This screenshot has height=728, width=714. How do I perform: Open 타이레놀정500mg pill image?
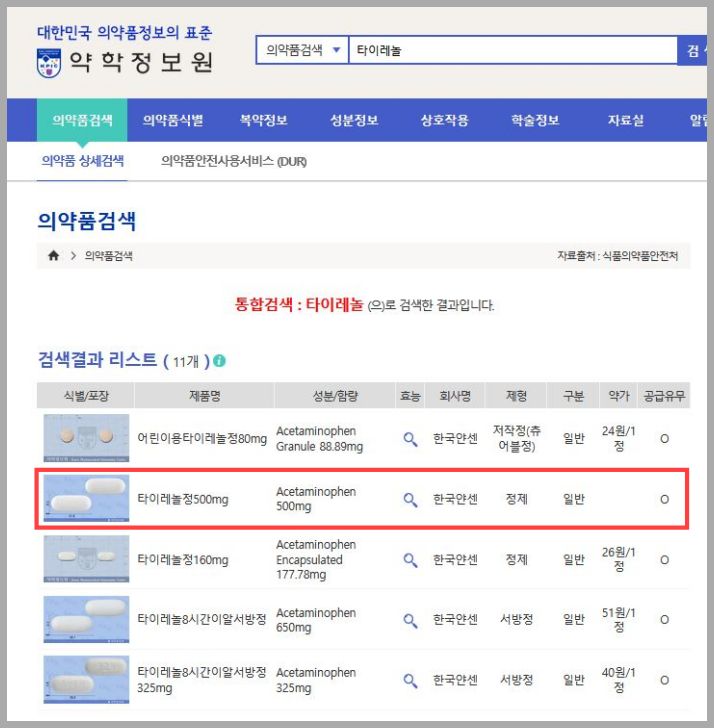(x=86, y=499)
